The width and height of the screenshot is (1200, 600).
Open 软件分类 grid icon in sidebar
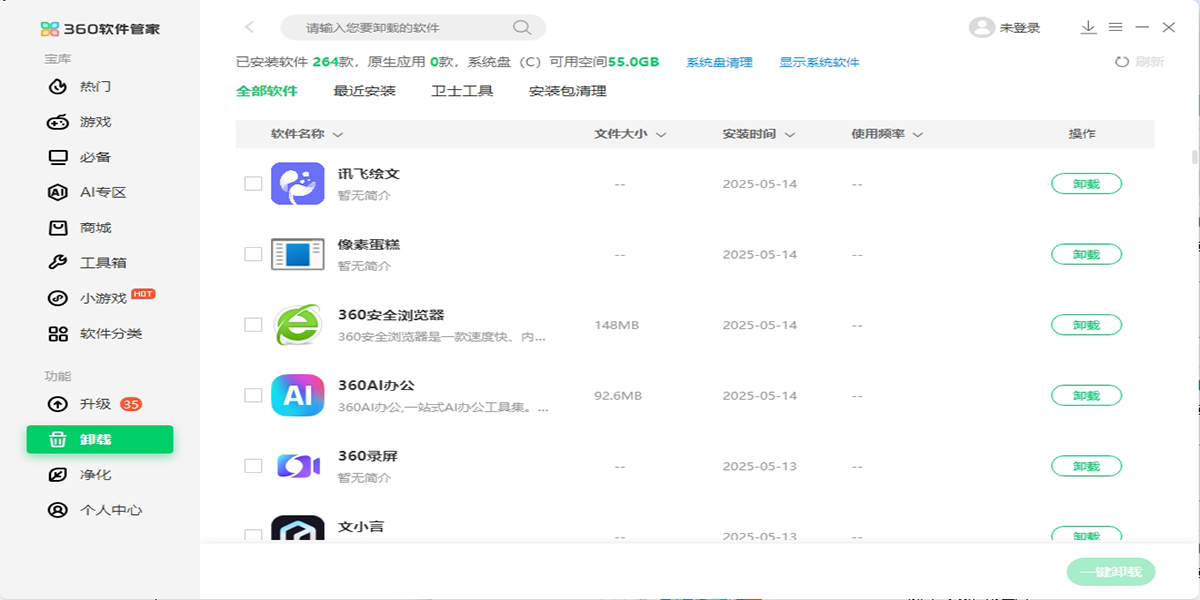tap(58, 334)
